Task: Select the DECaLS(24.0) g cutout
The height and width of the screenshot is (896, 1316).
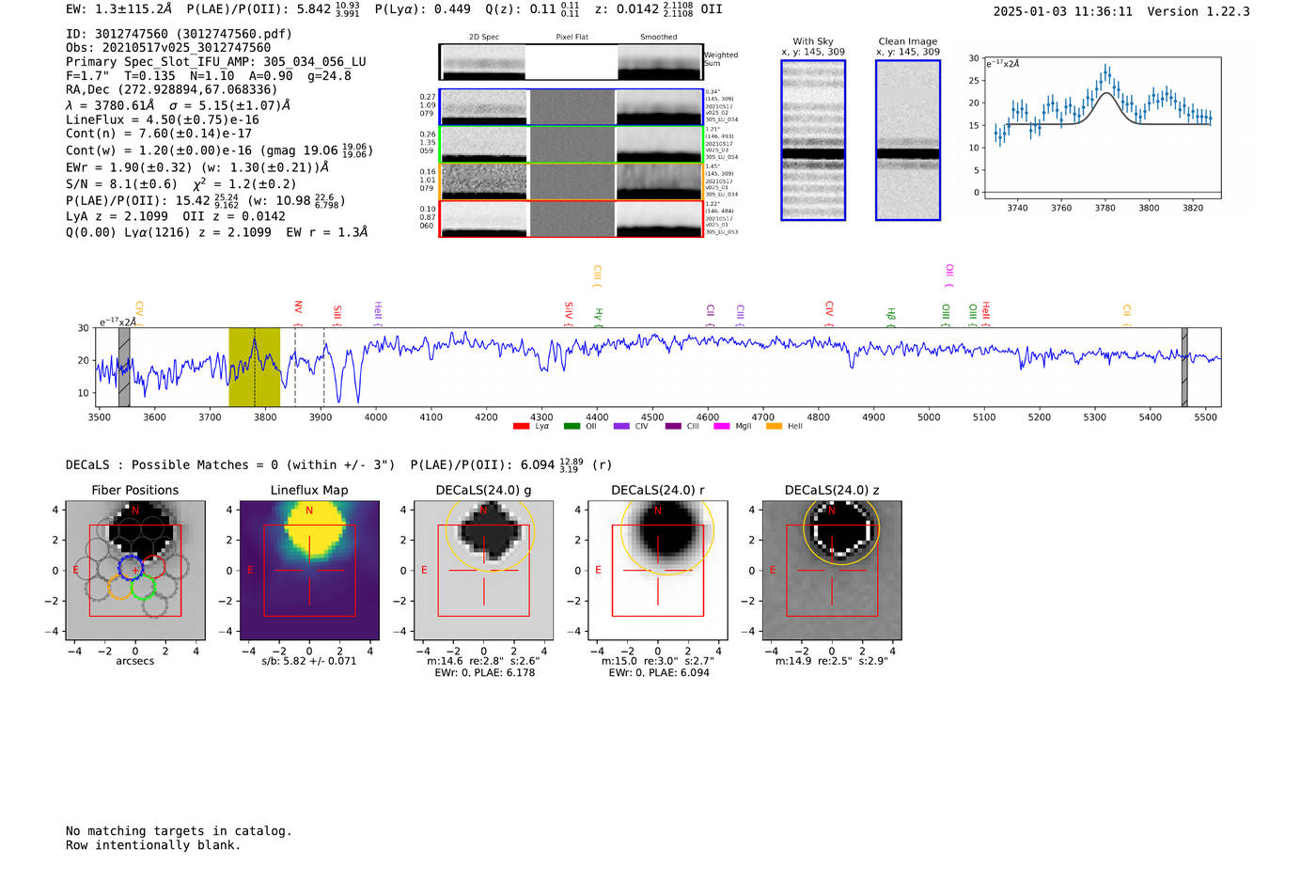Action: 484,571
